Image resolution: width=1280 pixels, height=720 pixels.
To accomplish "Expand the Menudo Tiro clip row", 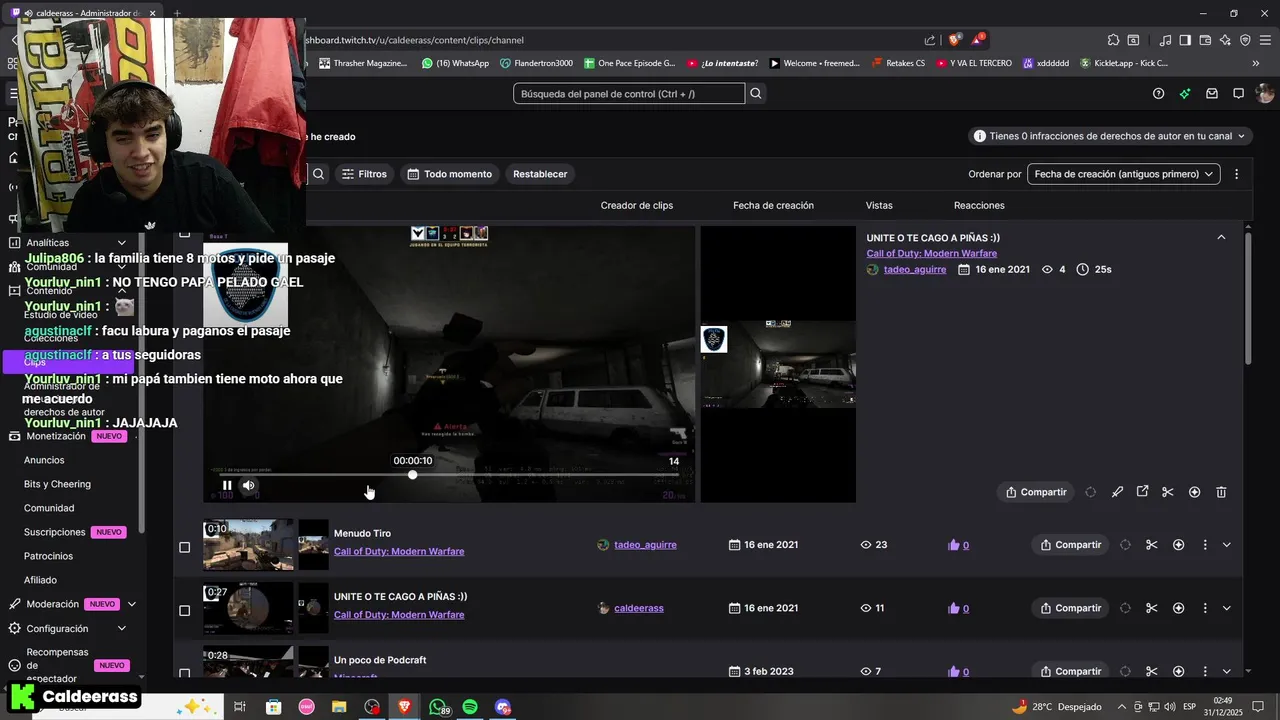I will 1227,545.
